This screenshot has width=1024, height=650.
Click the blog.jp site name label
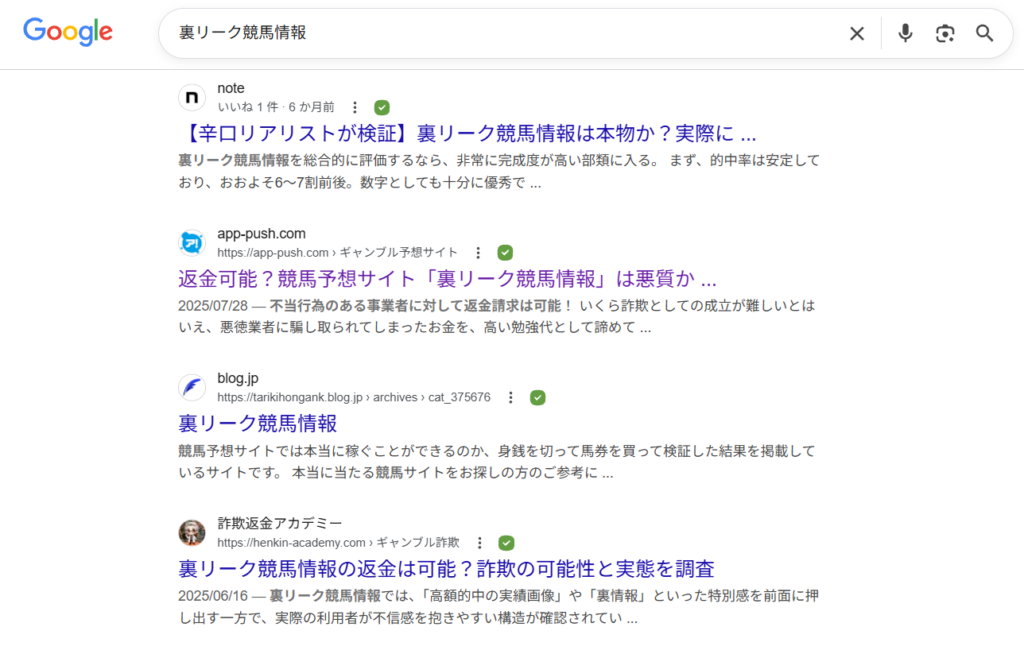[x=238, y=379]
